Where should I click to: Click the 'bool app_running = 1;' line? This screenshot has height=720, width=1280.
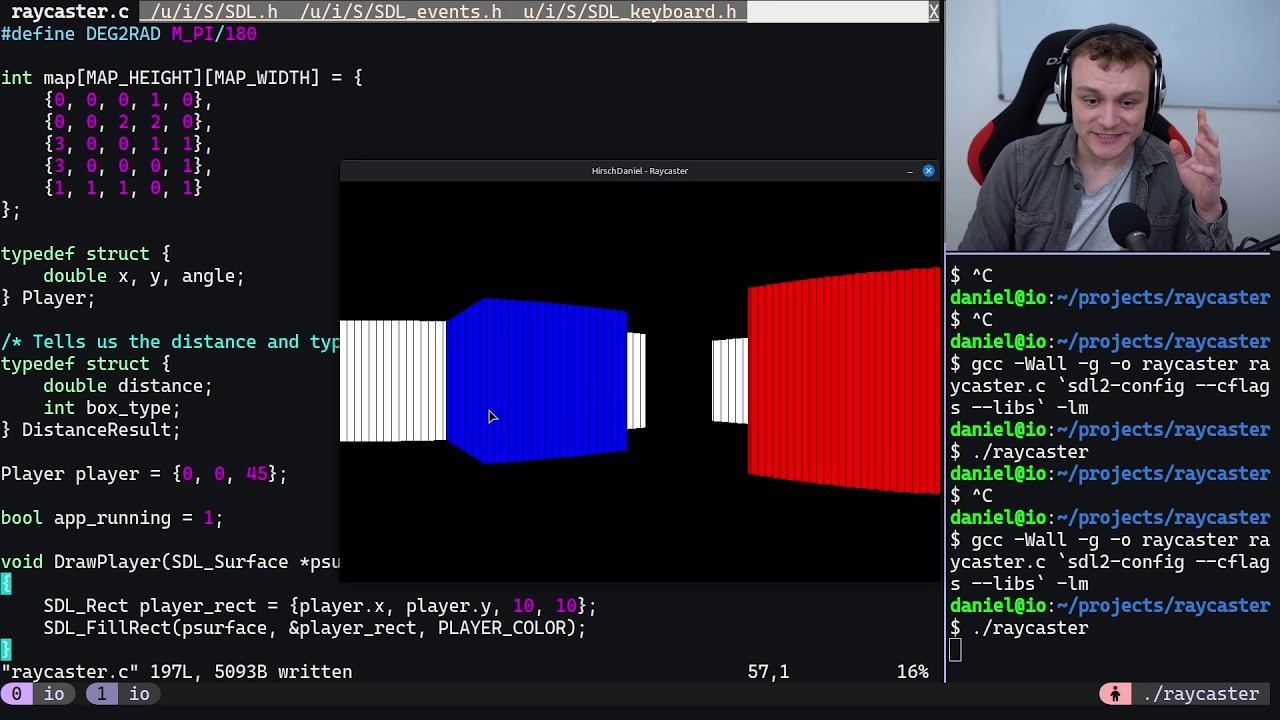click(x=112, y=518)
